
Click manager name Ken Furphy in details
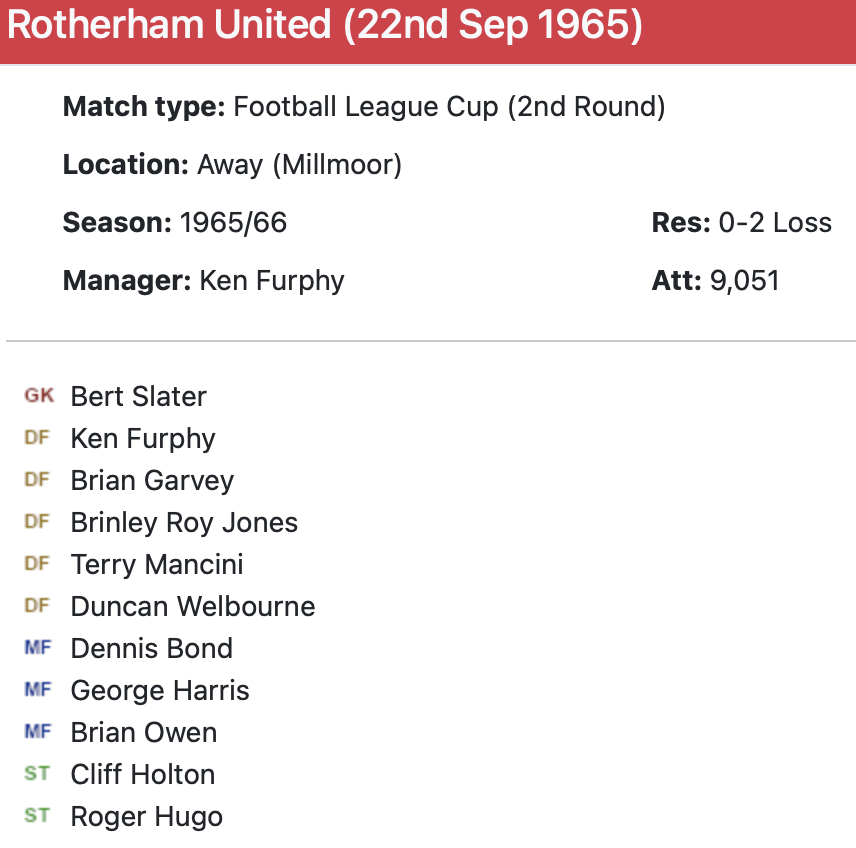pos(272,280)
